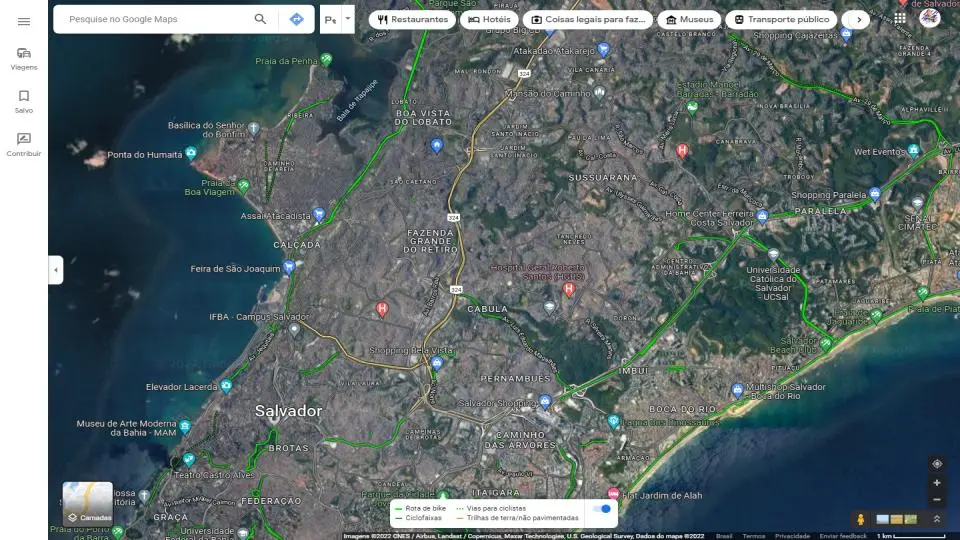Click the Privacidade footer link
The width and height of the screenshot is (960, 540).
pyautogui.click(x=792, y=536)
